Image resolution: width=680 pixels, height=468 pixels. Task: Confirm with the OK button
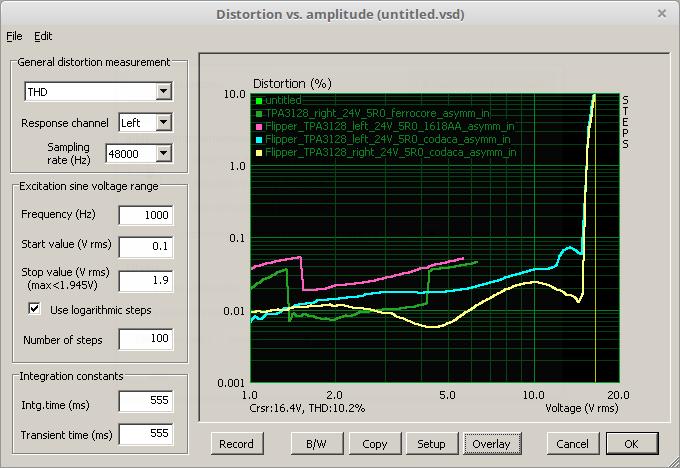(631, 444)
